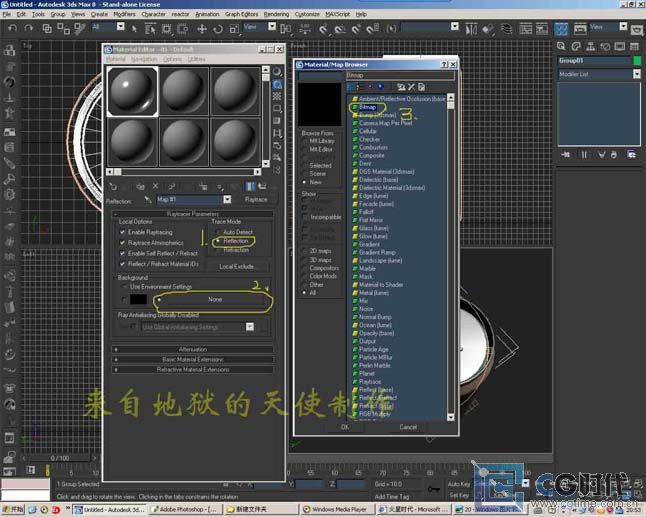This screenshot has width=646, height=517.
Task: Open the Modifiers menu
Action: pyautogui.click(x=124, y=14)
